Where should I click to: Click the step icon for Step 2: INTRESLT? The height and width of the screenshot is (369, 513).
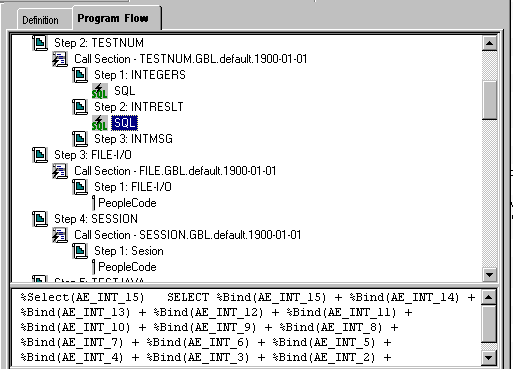80,107
